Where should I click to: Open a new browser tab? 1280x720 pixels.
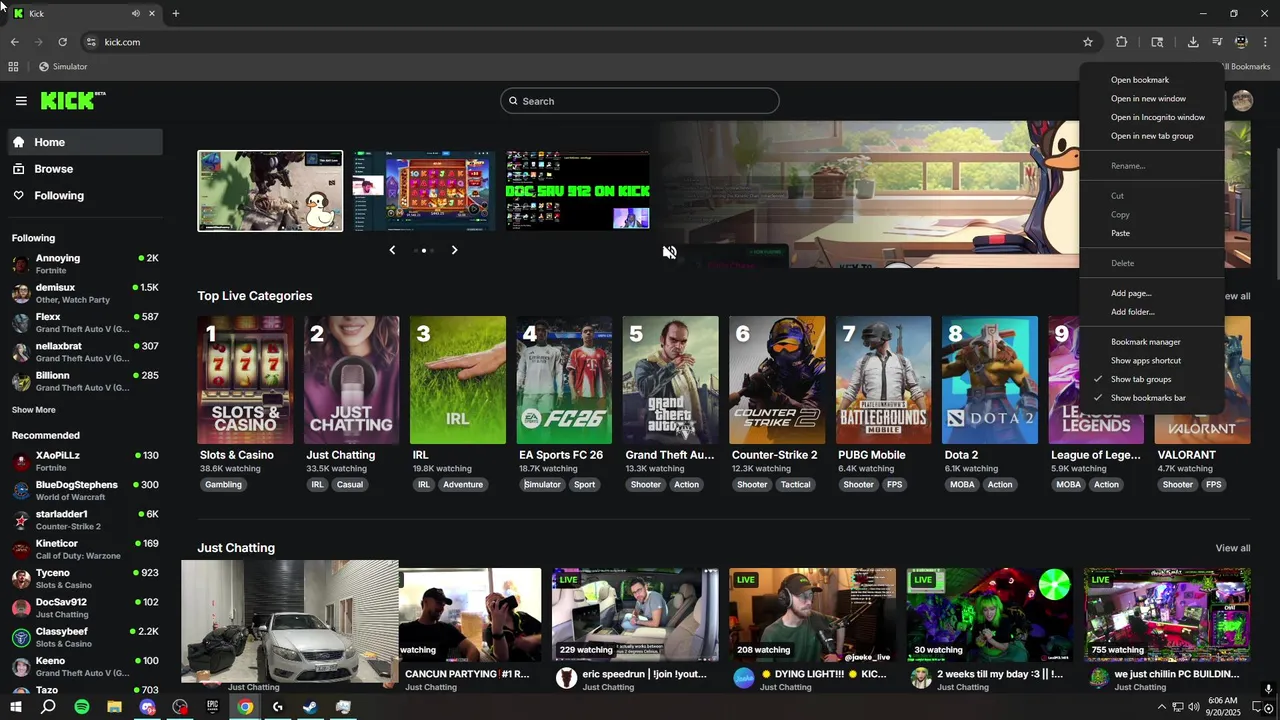tap(176, 13)
